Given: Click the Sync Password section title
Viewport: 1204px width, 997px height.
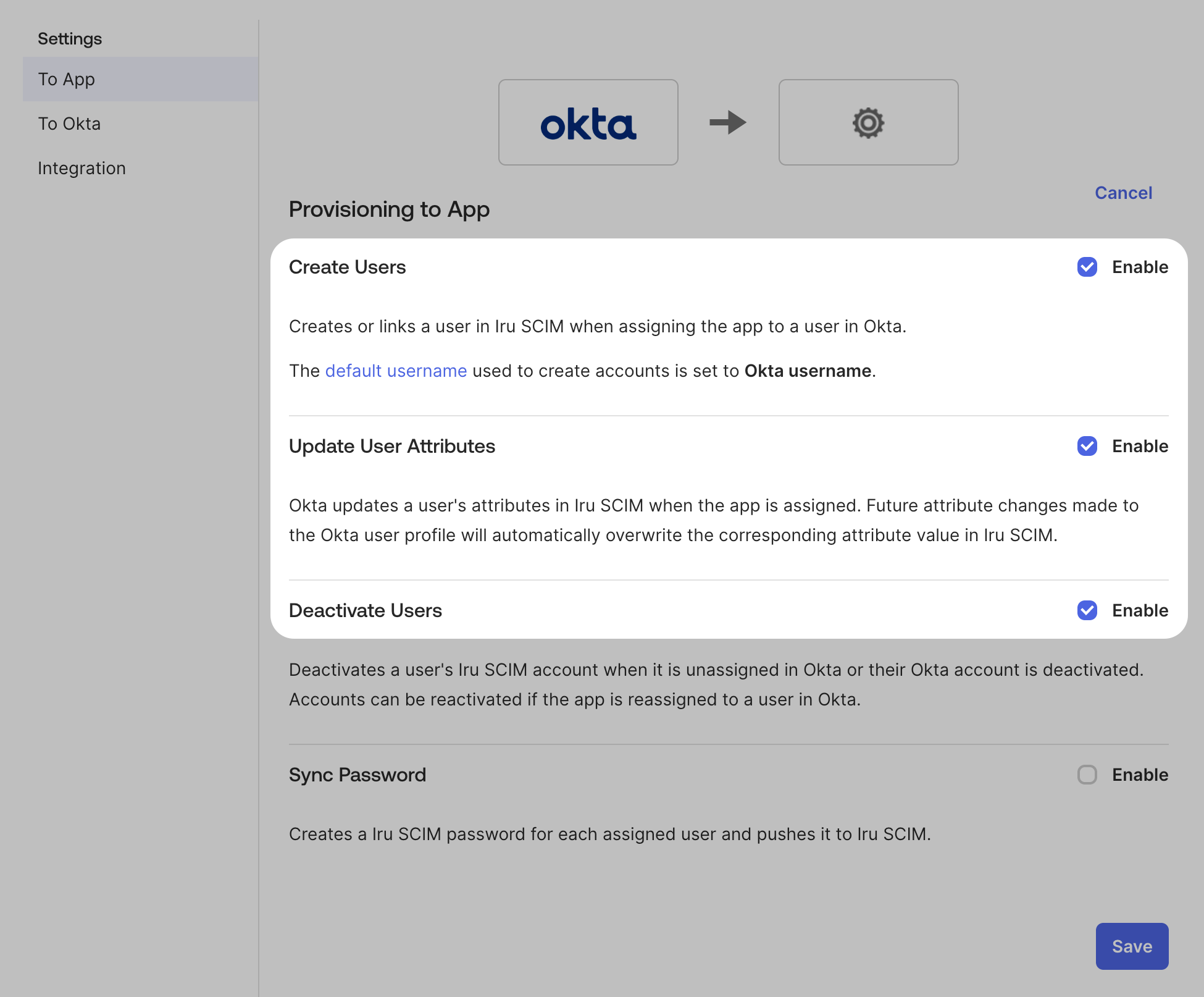Looking at the screenshot, I should point(357,775).
